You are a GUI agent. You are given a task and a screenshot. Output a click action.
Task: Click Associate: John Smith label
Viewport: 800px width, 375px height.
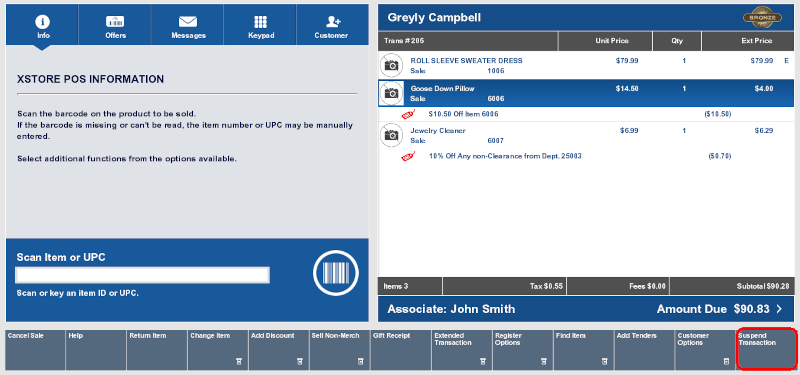pyautogui.click(x=451, y=309)
